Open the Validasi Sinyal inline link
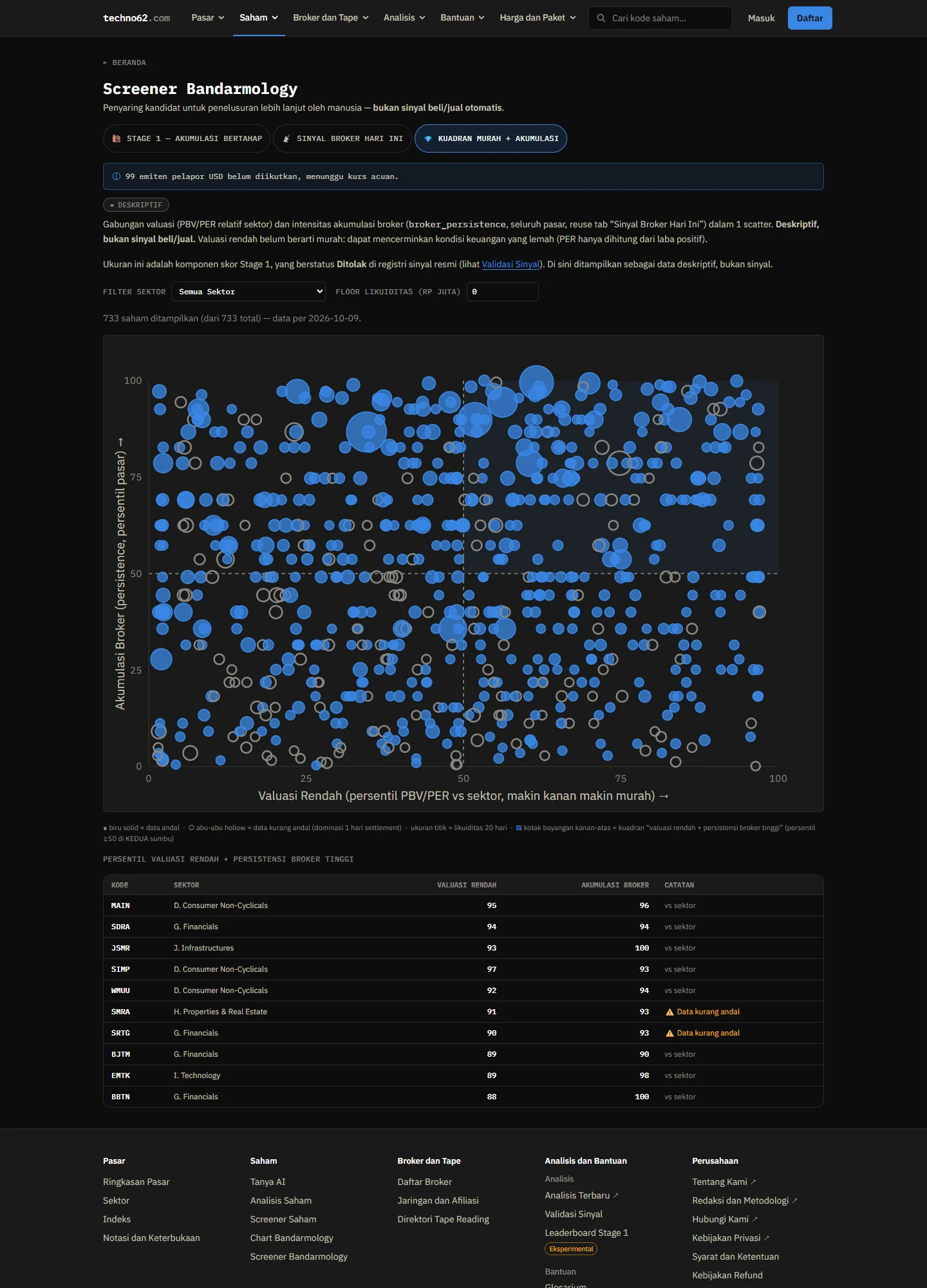Image resolution: width=927 pixels, height=1288 pixels. (510, 264)
